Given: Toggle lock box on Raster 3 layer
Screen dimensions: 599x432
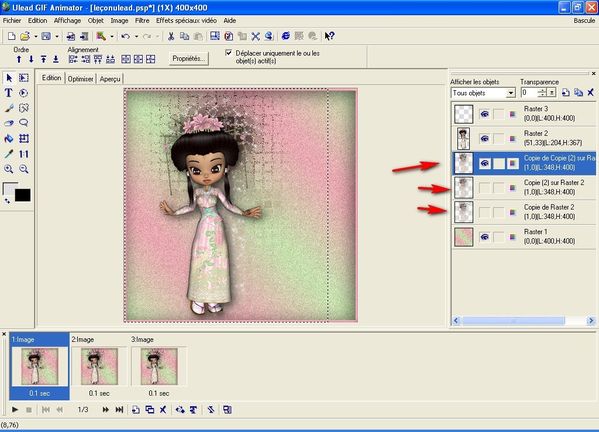Looking at the screenshot, I should pyautogui.click(x=499, y=114).
